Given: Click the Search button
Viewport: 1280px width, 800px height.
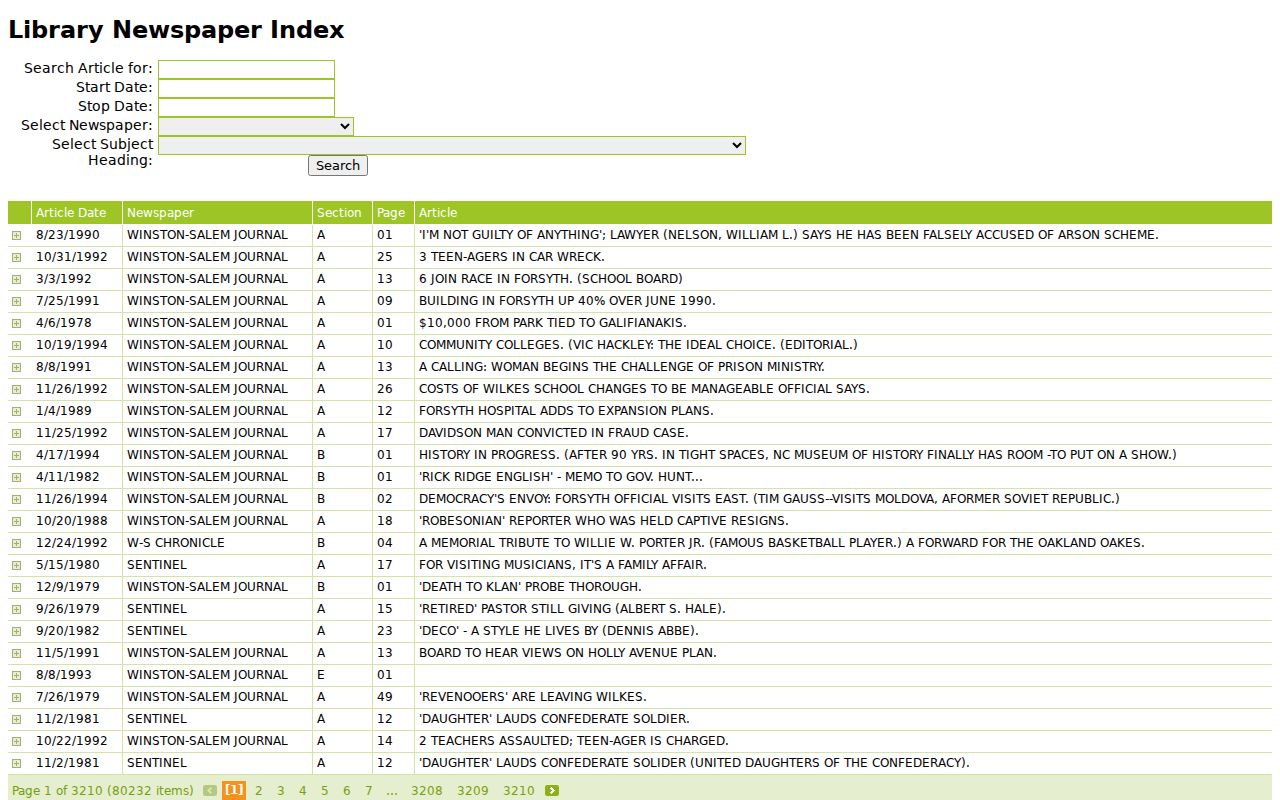Looking at the screenshot, I should [x=338, y=166].
